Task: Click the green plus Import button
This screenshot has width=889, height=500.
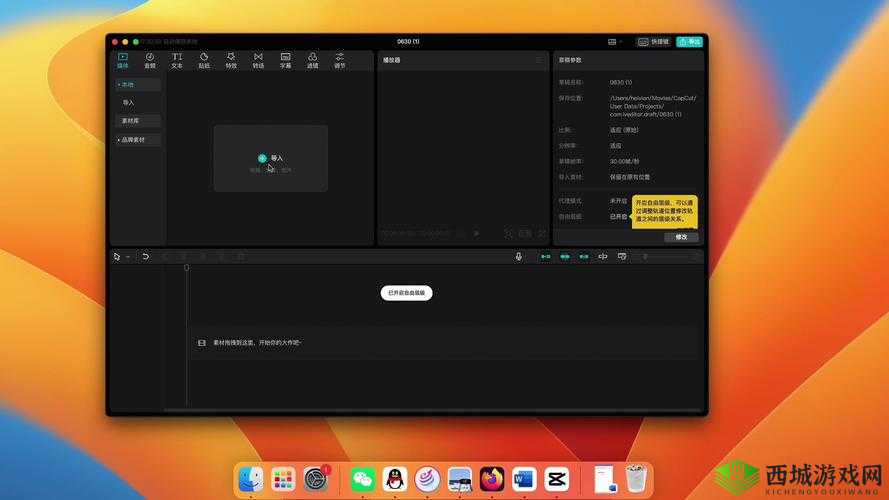Action: point(262,158)
